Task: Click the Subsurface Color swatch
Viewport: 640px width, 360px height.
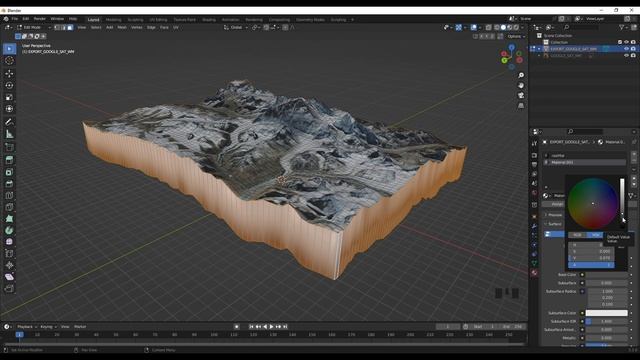Action: pyautogui.click(x=607, y=313)
